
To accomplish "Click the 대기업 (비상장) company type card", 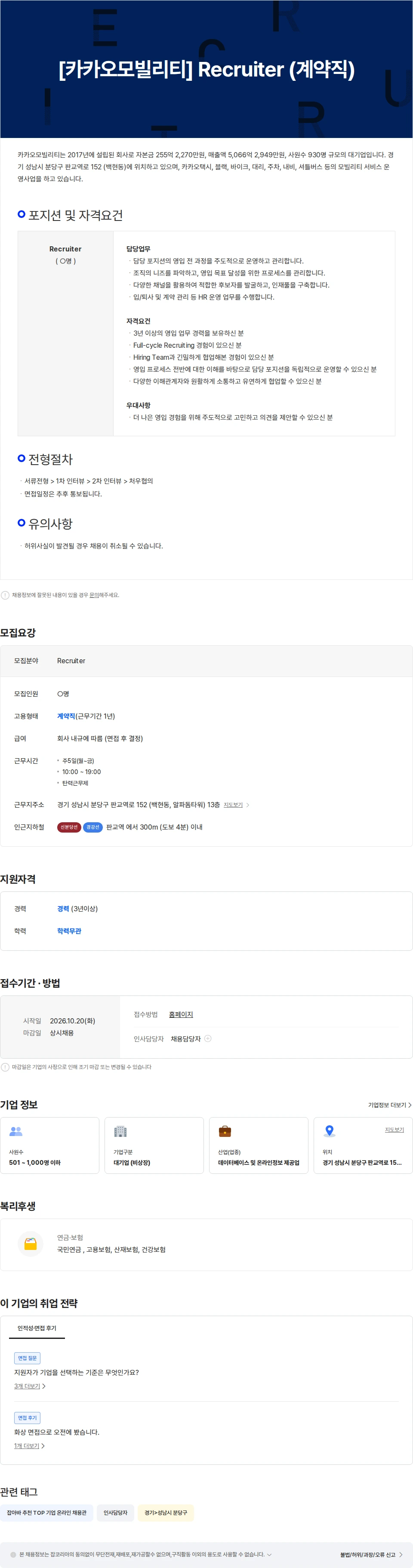I will point(154,1145).
